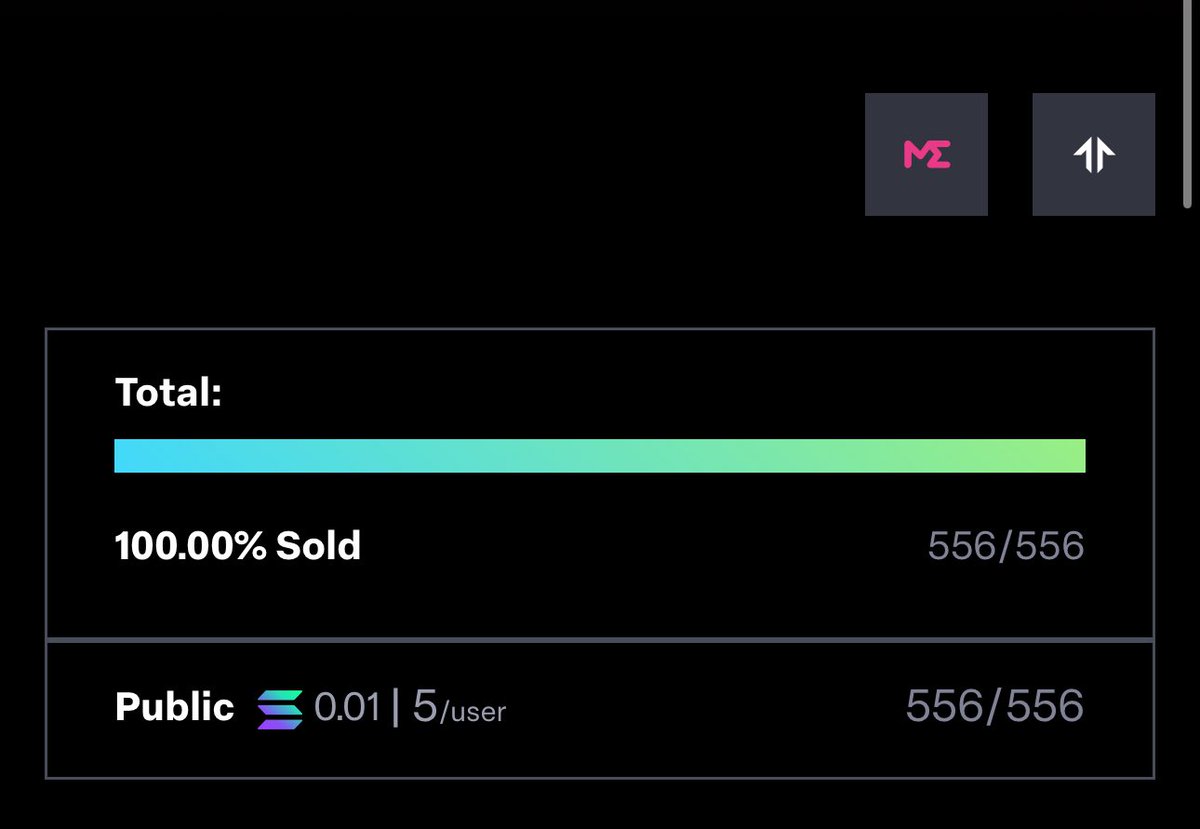Select the "Public" mint phase label
The width and height of the screenshot is (1200, 829).
[x=175, y=708]
